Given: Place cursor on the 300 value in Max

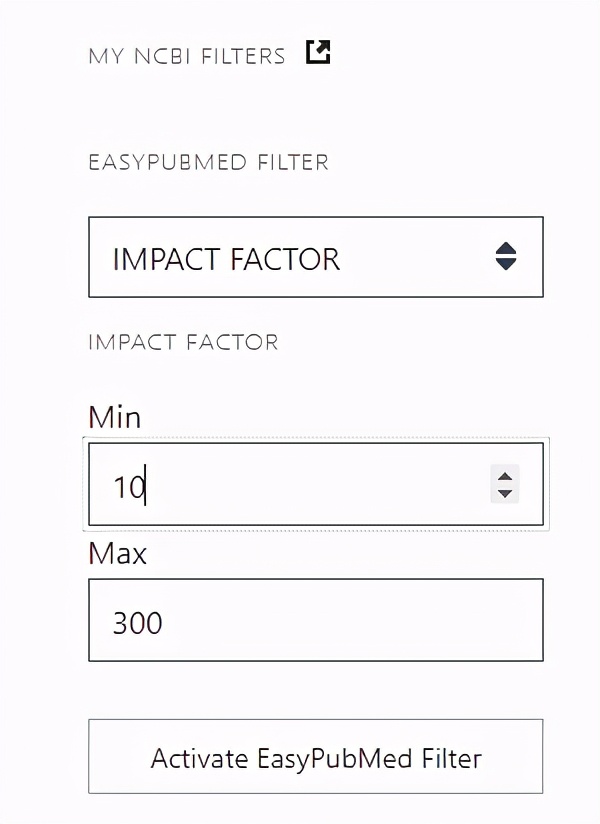Looking at the screenshot, I should (137, 623).
